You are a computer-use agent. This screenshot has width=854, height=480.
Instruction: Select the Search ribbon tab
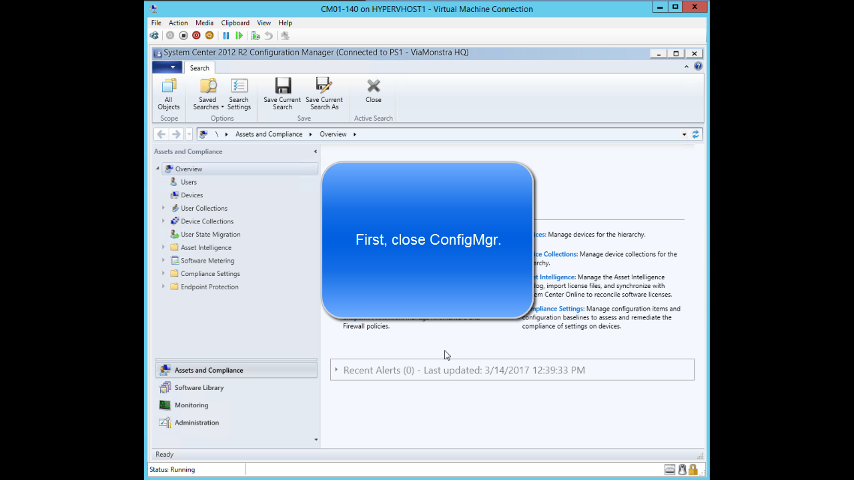(x=200, y=68)
